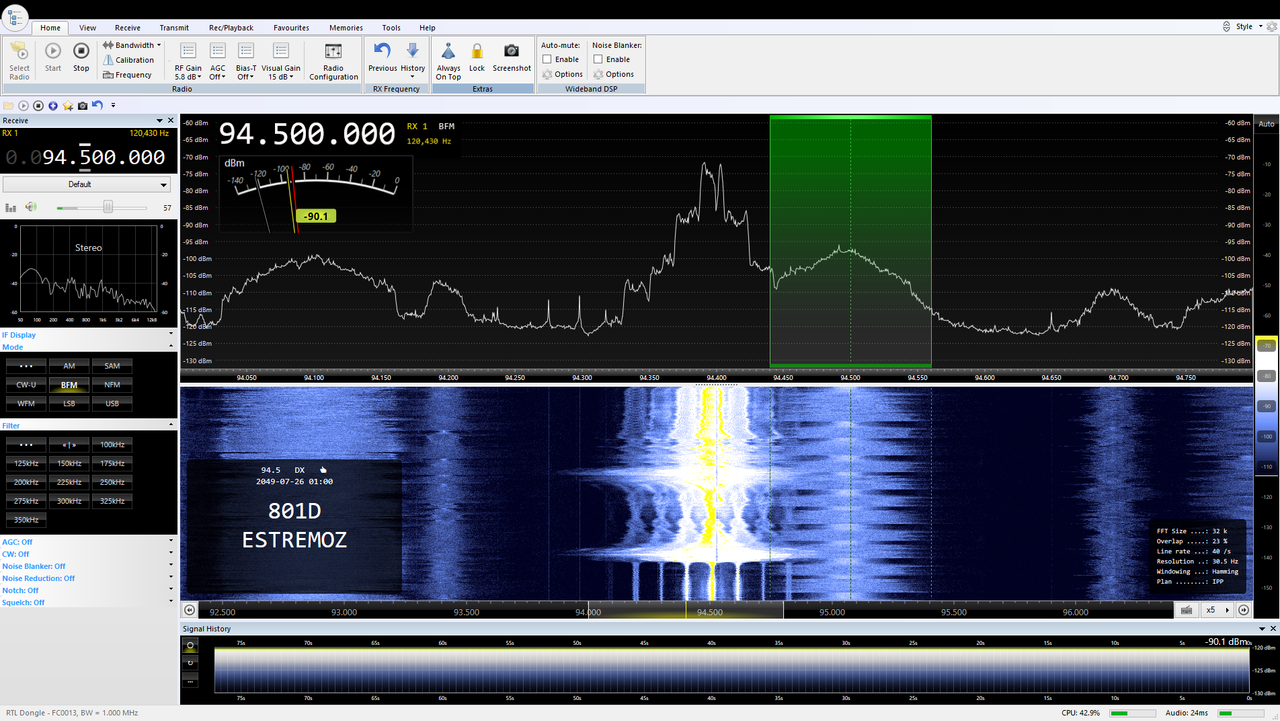The width and height of the screenshot is (1280, 721).
Task: Mute audio with the speaker icon
Action: pos(31,207)
